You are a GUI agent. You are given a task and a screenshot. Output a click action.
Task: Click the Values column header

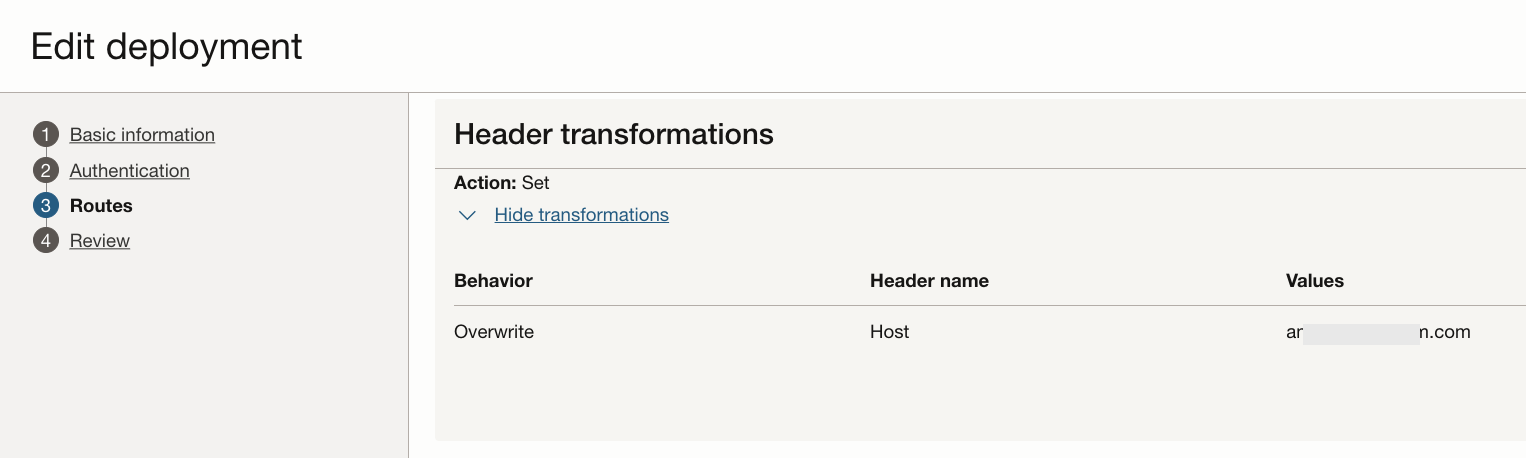click(x=1314, y=281)
